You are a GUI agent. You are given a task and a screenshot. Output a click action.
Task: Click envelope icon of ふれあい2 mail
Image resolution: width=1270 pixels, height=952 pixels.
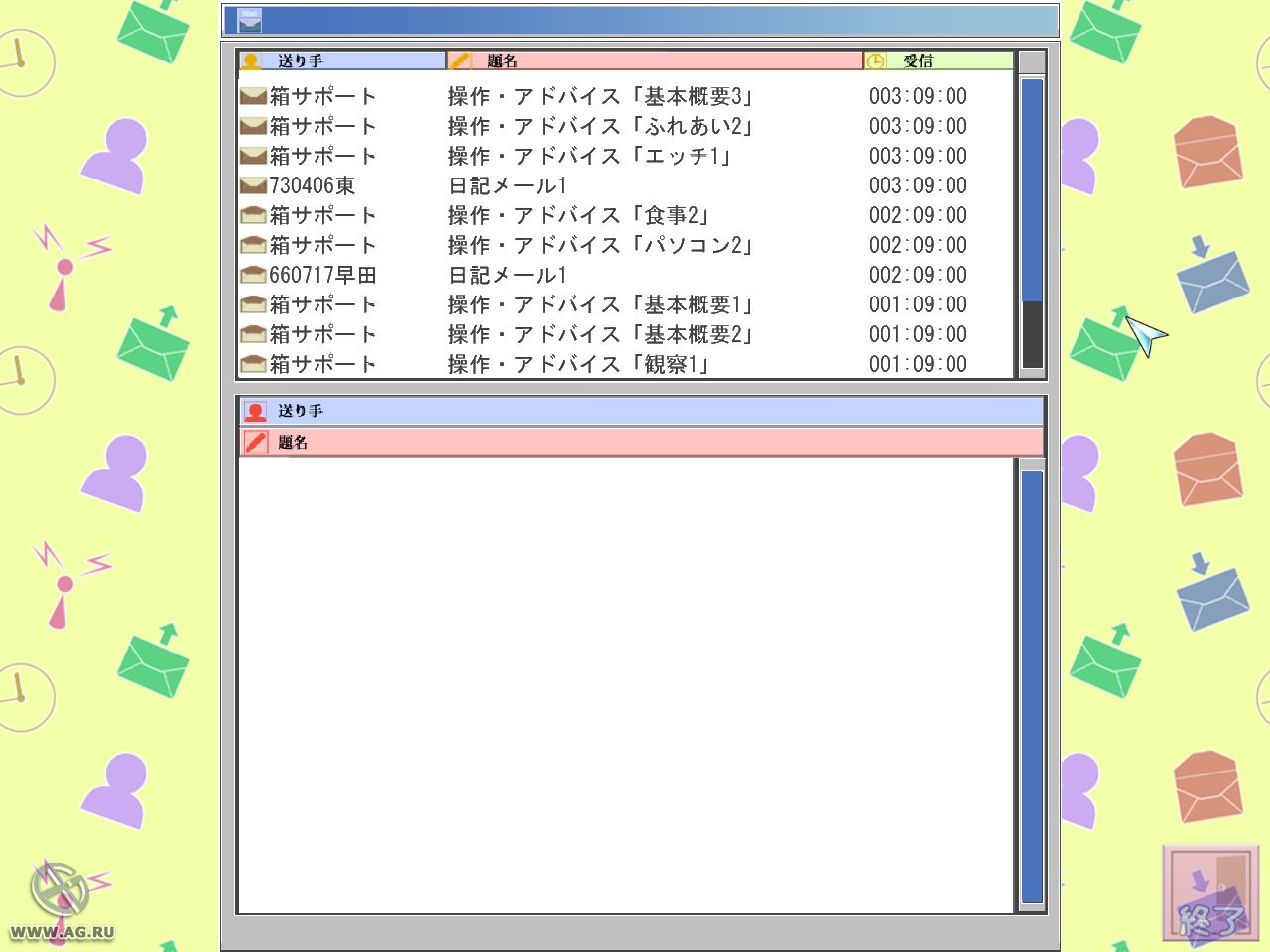coord(253,126)
